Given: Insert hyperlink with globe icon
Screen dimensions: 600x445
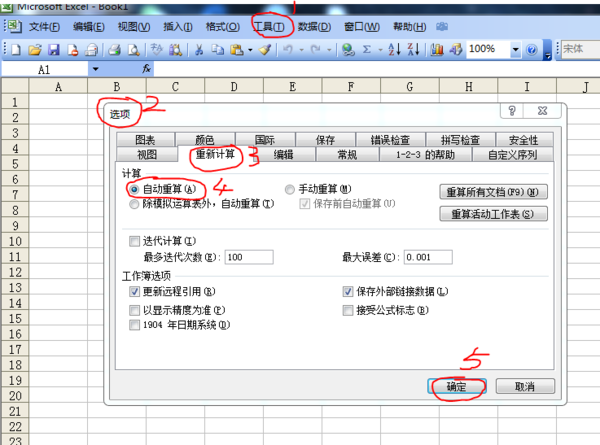Looking at the screenshot, I should coord(348,49).
